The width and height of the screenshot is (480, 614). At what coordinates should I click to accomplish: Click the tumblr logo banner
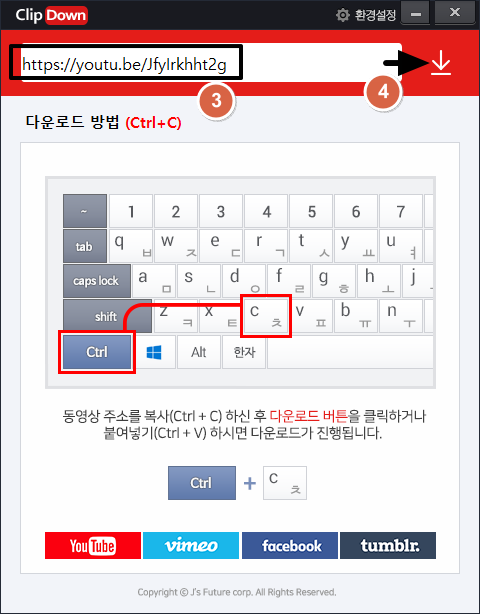click(388, 545)
